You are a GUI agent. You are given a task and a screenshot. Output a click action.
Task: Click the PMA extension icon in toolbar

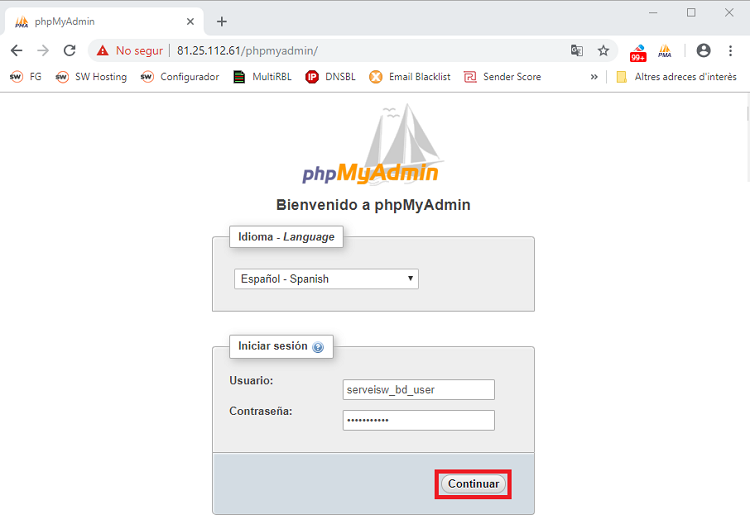[x=664, y=51]
